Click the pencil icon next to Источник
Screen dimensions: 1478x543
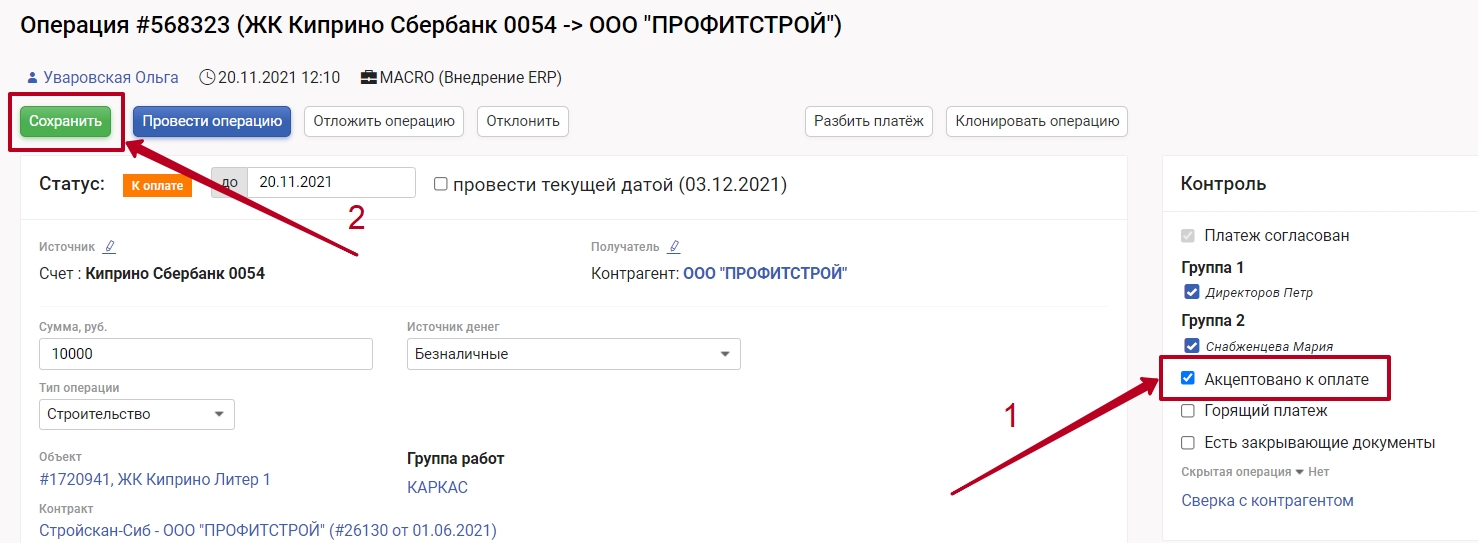[110, 247]
